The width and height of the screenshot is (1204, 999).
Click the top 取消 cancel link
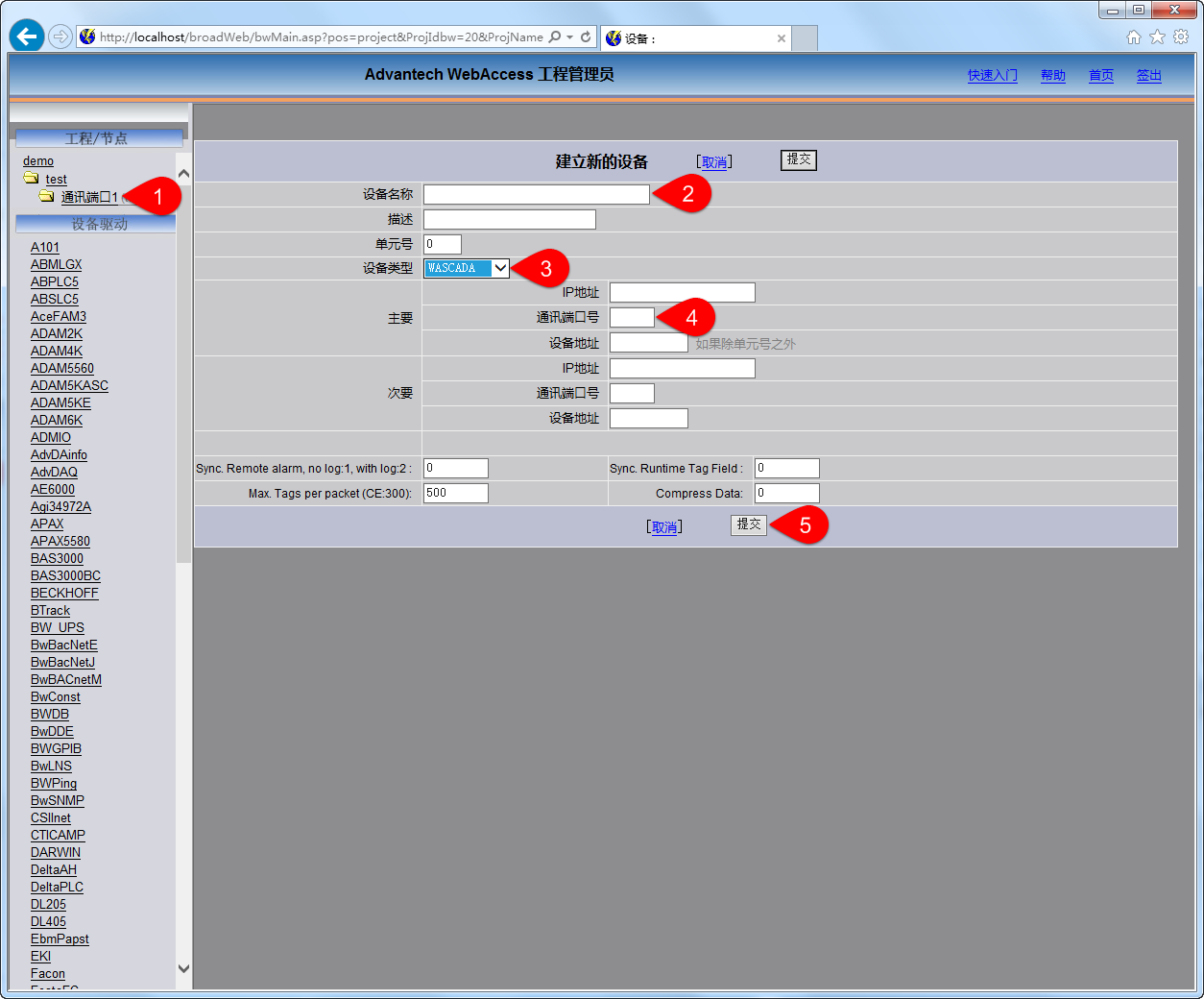713,162
